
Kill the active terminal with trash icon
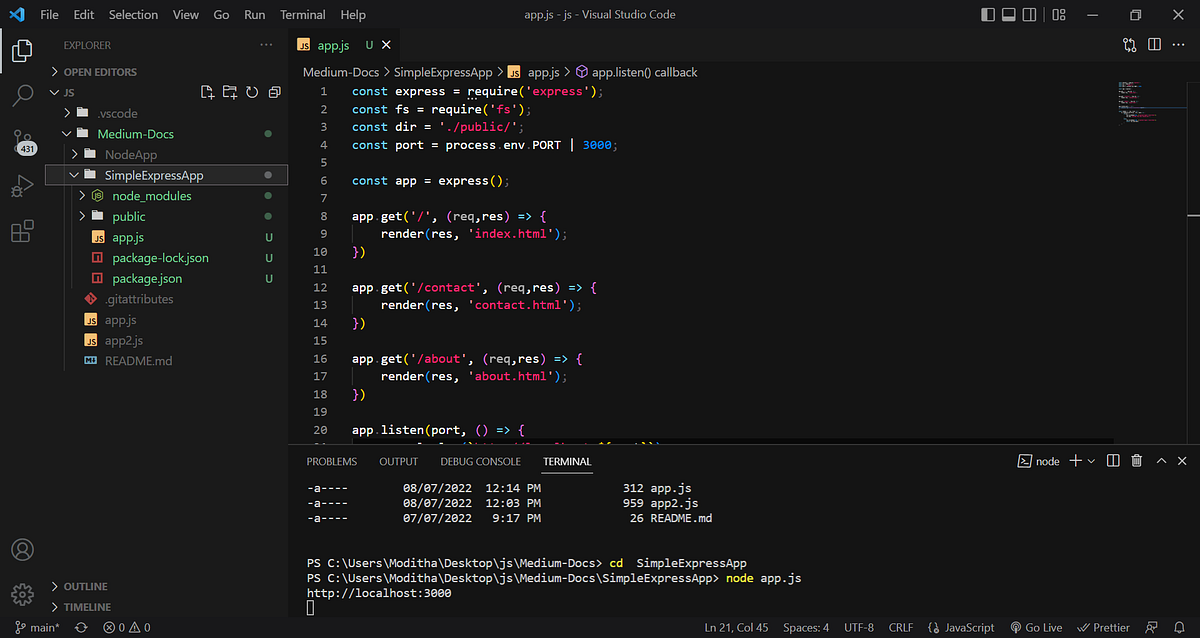point(1136,460)
